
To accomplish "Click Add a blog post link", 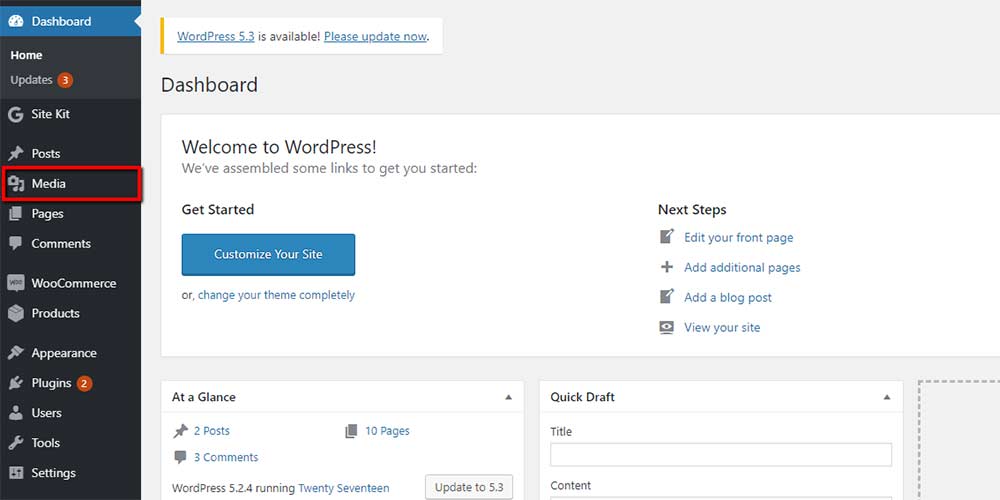I will coord(728,297).
